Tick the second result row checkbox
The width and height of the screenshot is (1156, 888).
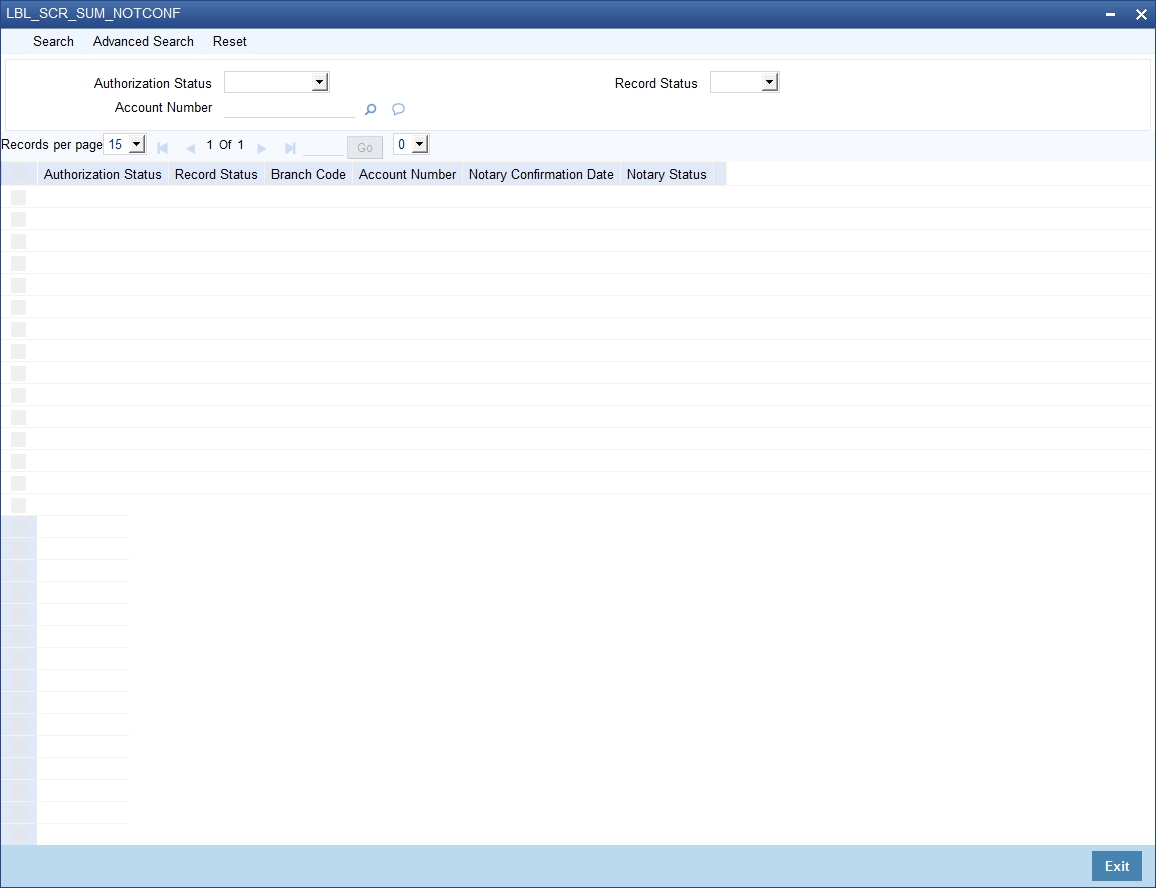point(18,219)
